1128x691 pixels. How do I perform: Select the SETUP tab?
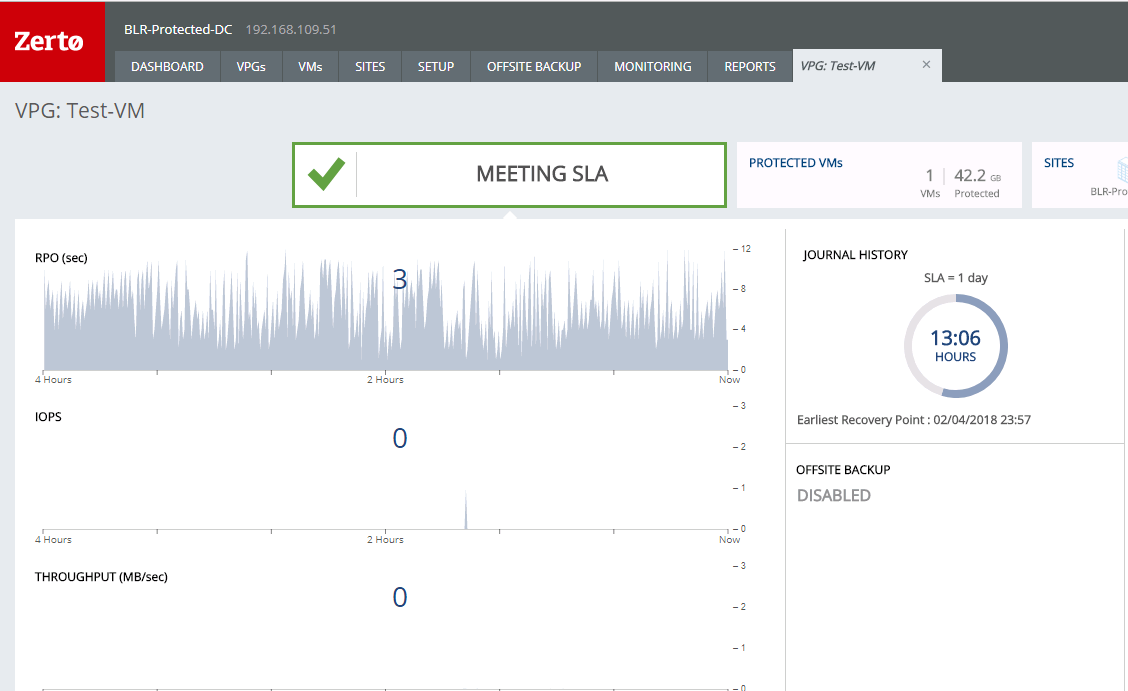coord(436,67)
